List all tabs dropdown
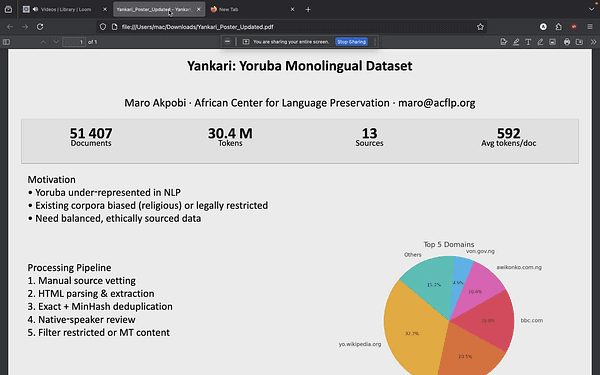The image size is (600, 375). 591,9
